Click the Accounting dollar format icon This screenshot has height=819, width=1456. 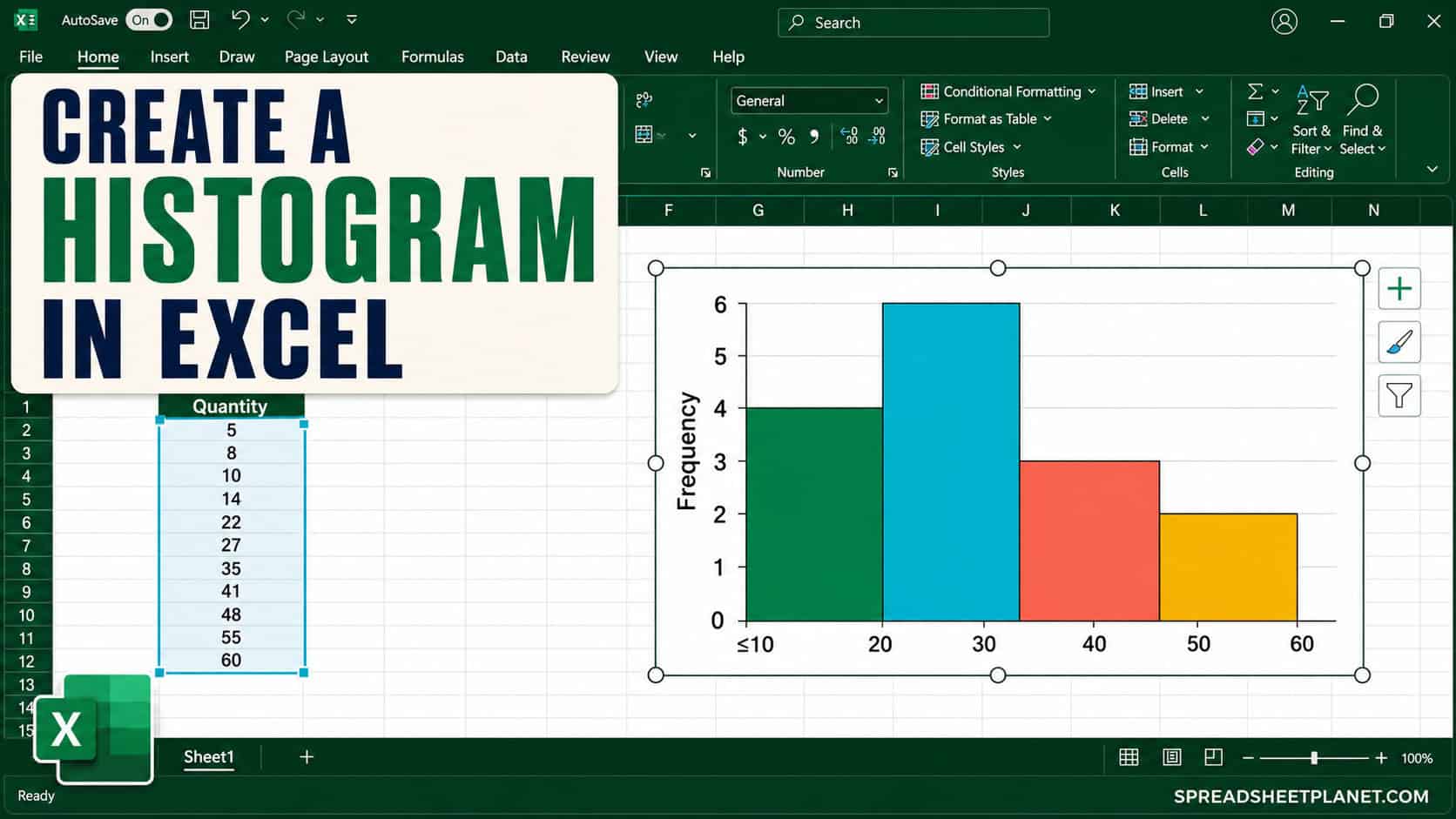coord(743,137)
